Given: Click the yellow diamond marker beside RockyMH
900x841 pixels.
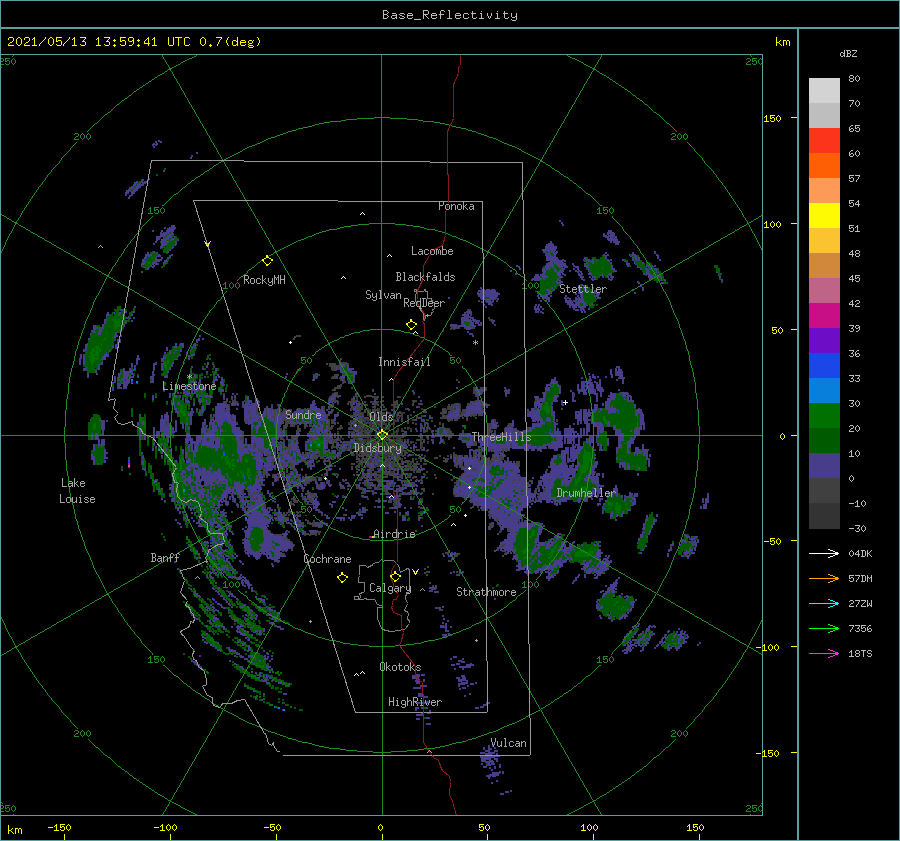Looking at the screenshot, I should (267, 261).
